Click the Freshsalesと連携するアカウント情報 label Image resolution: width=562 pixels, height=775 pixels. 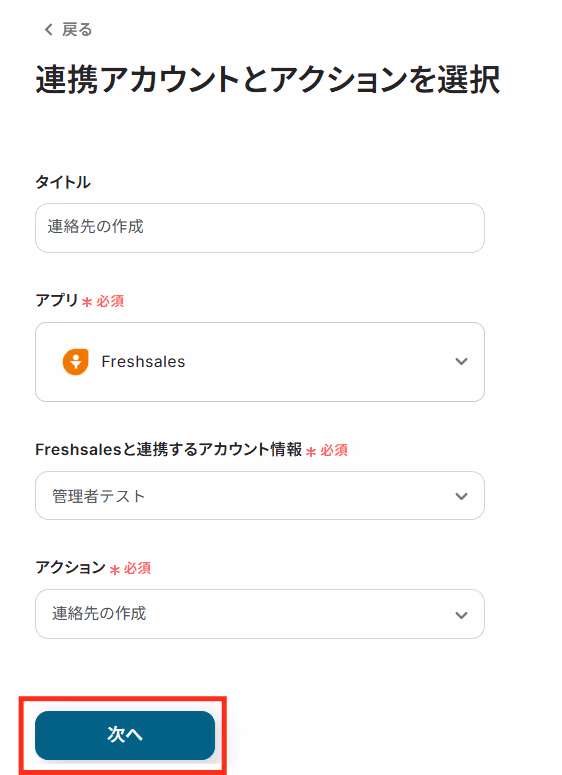click(x=169, y=449)
